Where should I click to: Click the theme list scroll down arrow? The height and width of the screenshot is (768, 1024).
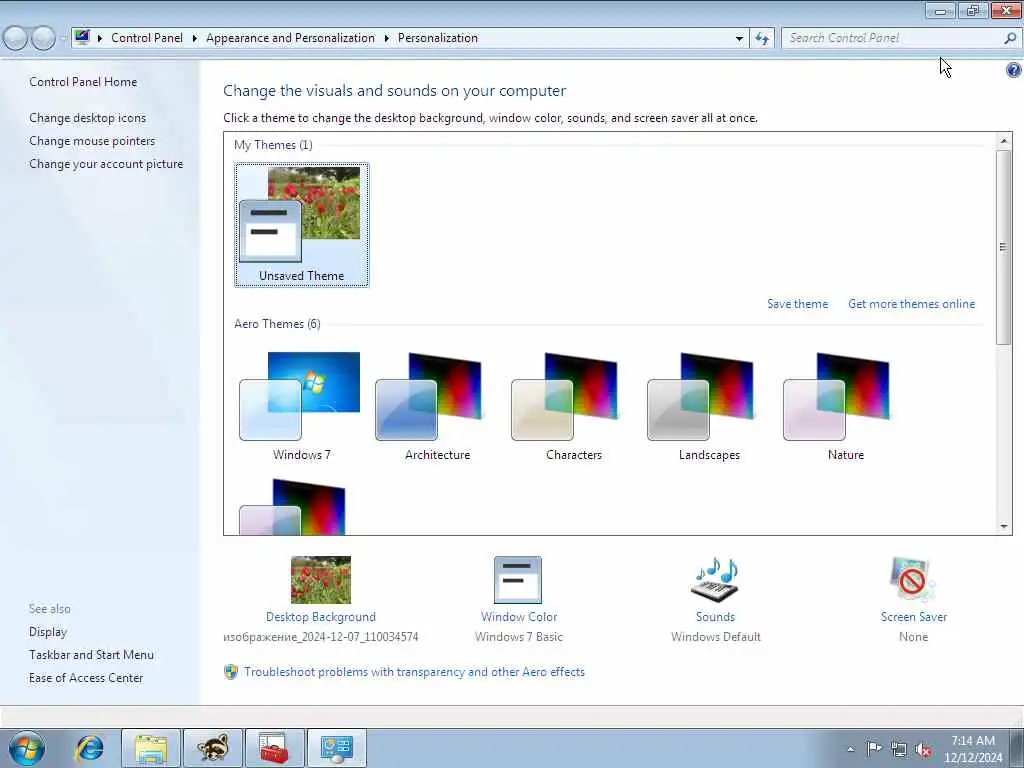pyautogui.click(x=1004, y=526)
